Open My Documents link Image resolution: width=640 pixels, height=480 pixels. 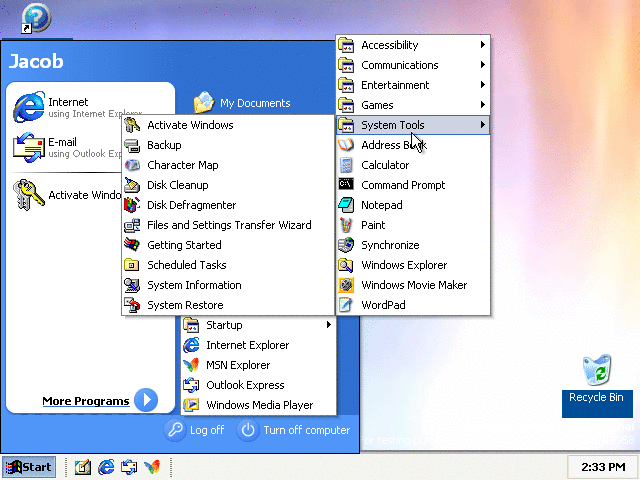pos(242,103)
